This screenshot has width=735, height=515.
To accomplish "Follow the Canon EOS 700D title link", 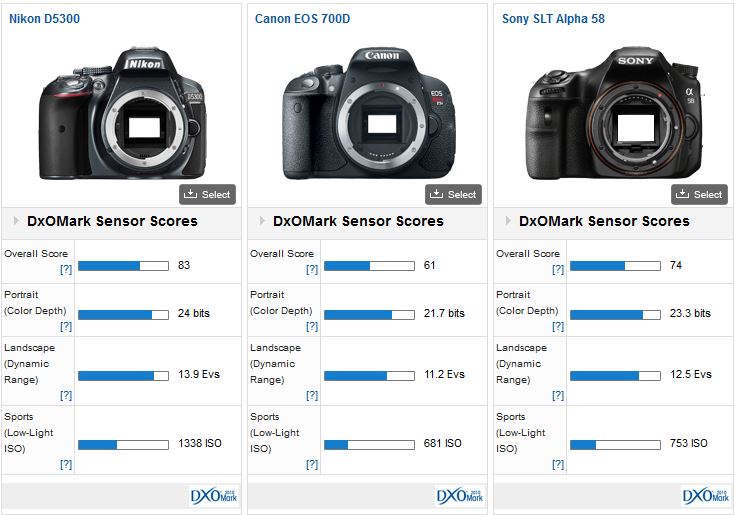I will pyautogui.click(x=302, y=18).
